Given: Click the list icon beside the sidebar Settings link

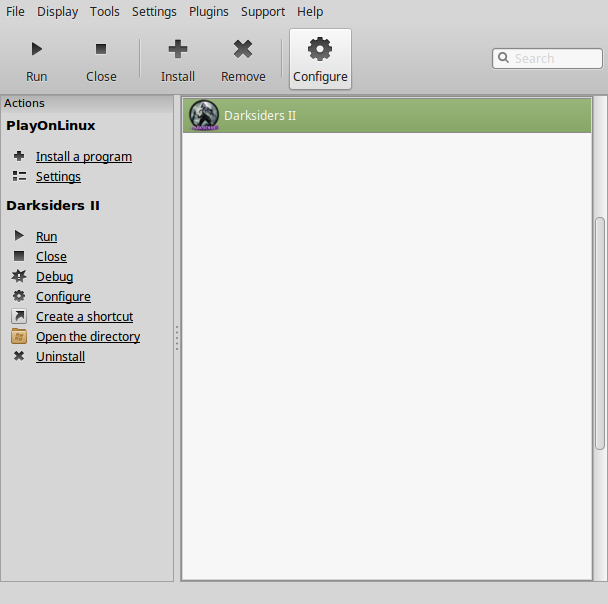Looking at the screenshot, I should pyautogui.click(x=19, y=176).
